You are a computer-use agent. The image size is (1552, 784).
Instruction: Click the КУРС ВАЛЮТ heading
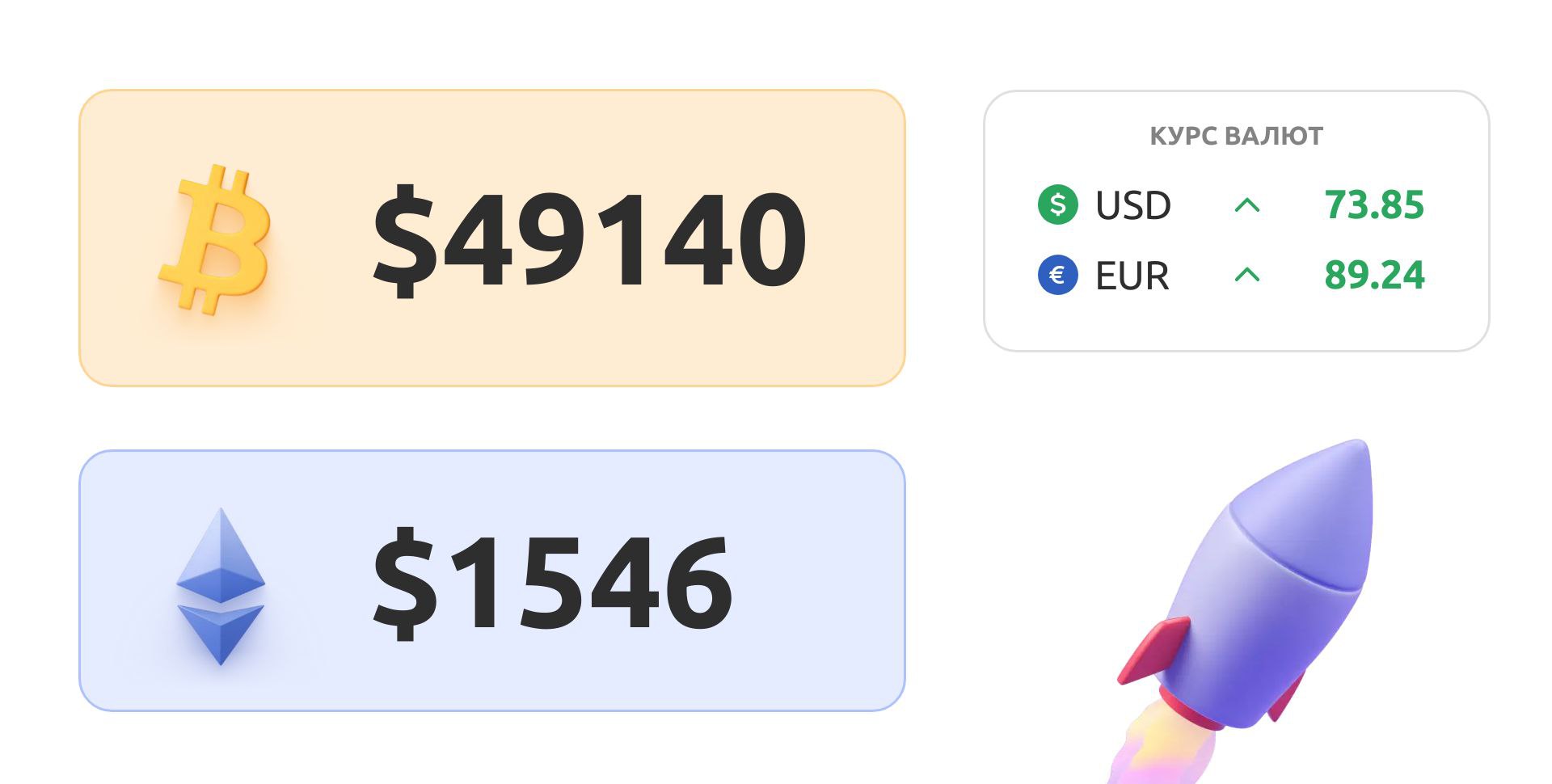(1236, 136)
